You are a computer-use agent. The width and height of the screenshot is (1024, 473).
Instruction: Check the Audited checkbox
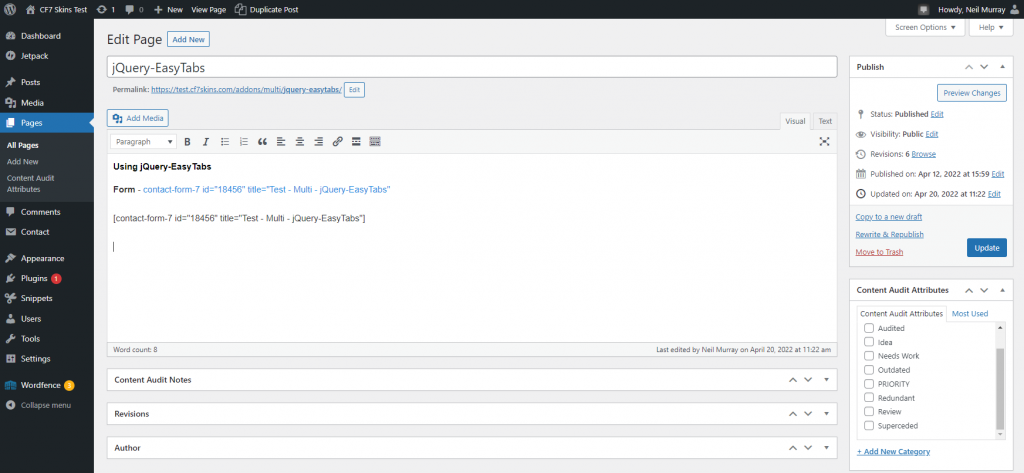pyautogui.click(x=869, y=328)
